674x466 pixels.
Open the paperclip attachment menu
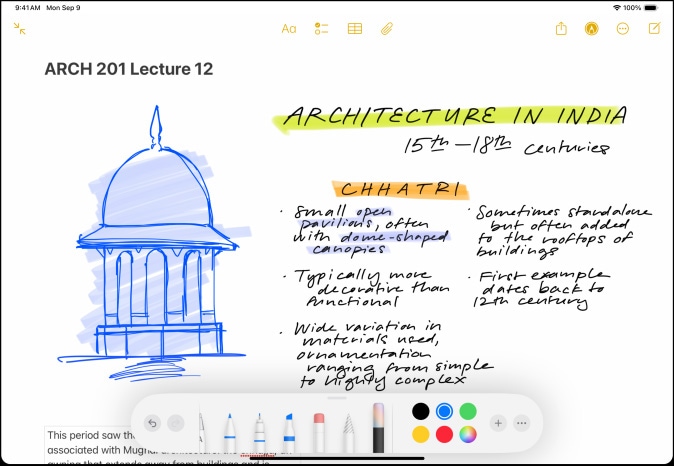click(386, 29)
